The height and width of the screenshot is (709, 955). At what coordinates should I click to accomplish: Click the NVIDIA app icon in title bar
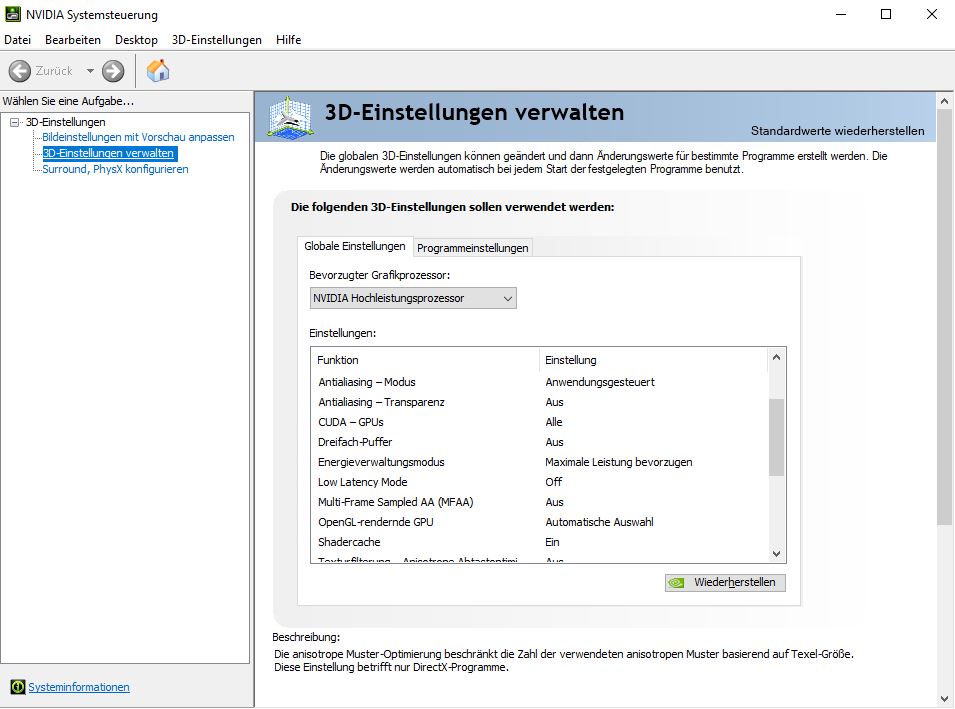click(x=12, y=14)
